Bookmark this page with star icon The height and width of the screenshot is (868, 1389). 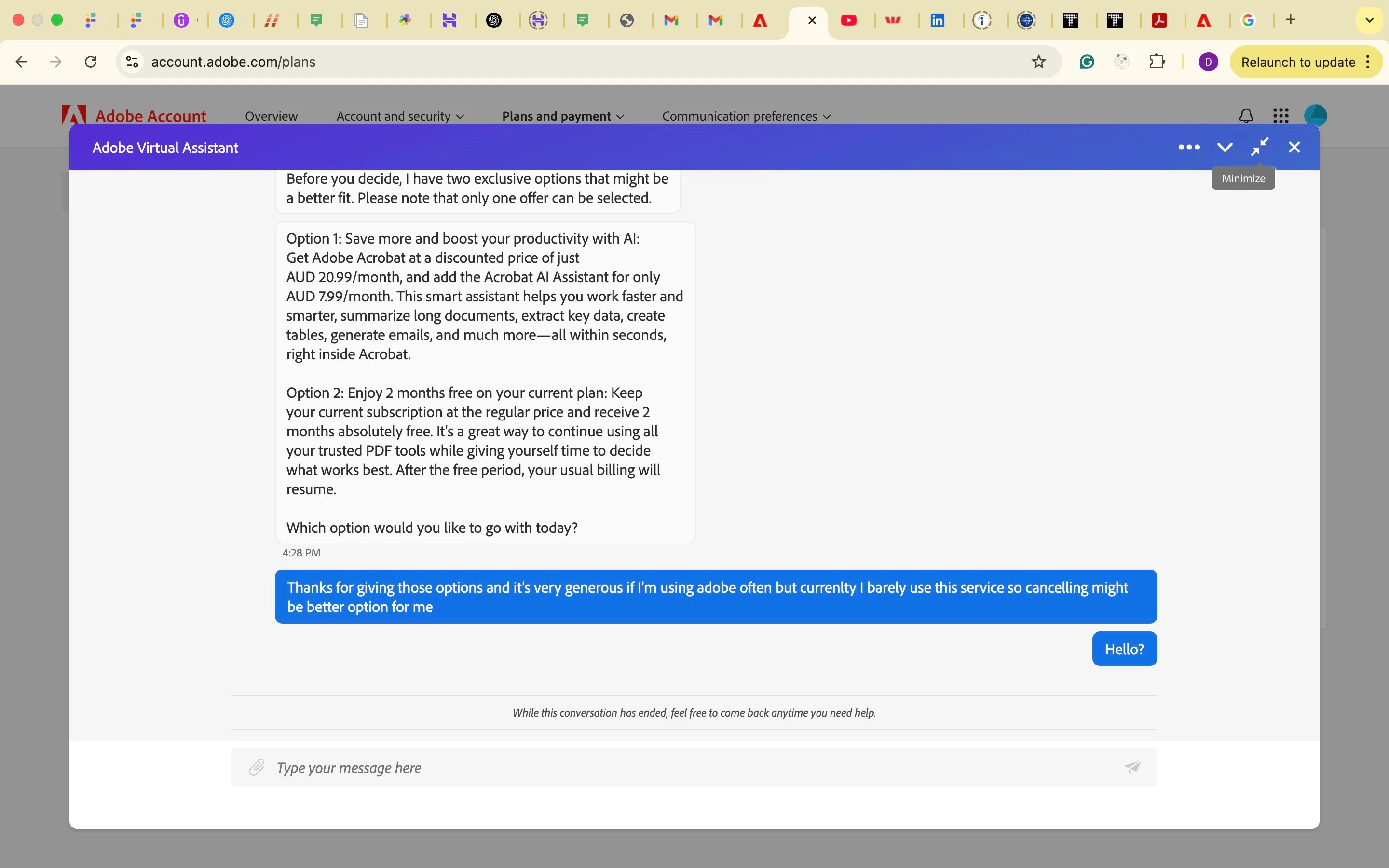click(1039, 62)
